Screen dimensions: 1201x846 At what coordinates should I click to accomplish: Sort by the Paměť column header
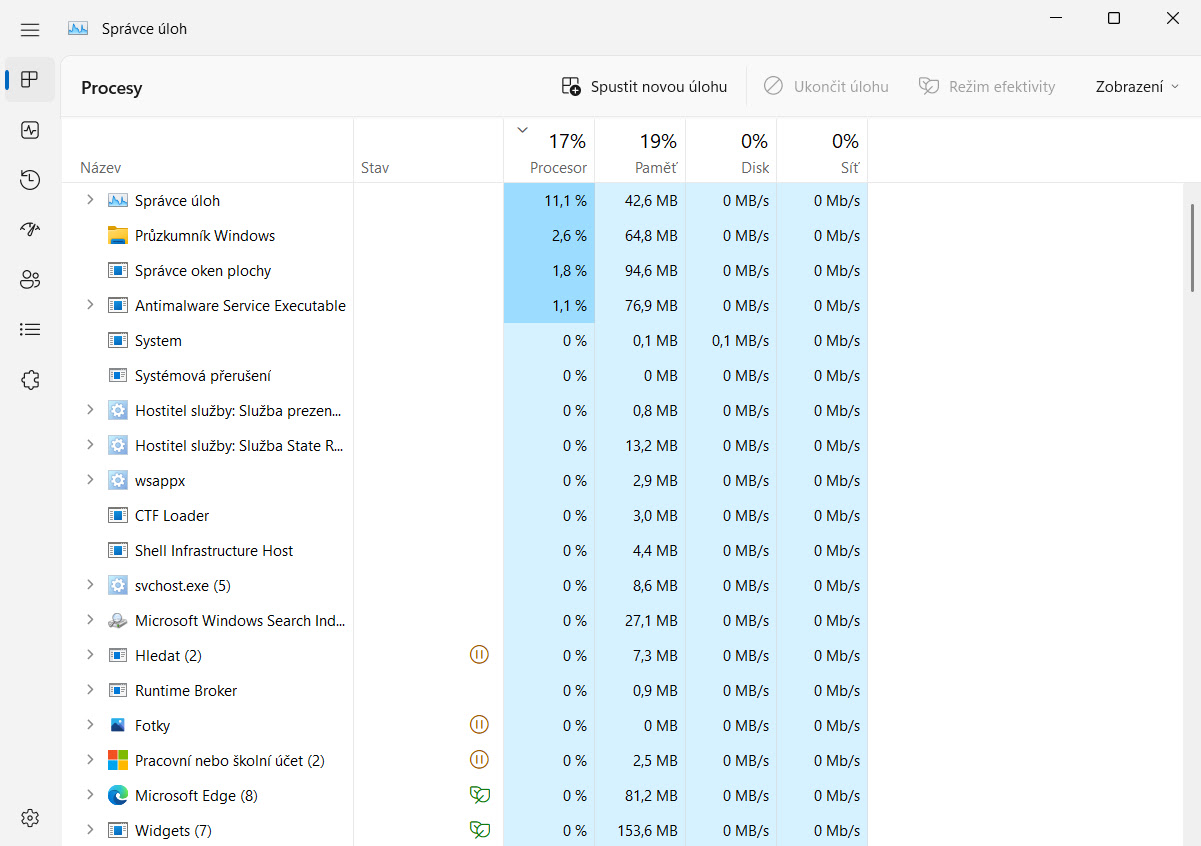640,151
